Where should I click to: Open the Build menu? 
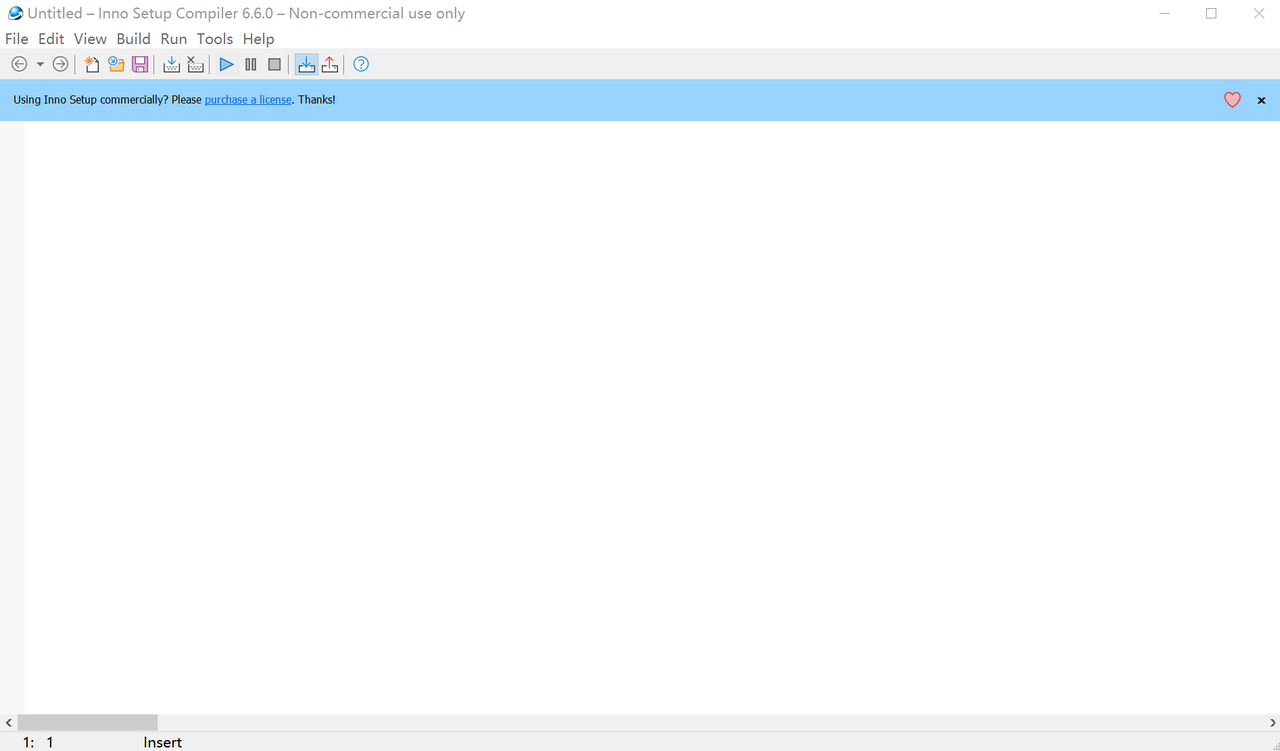point(133,38)
